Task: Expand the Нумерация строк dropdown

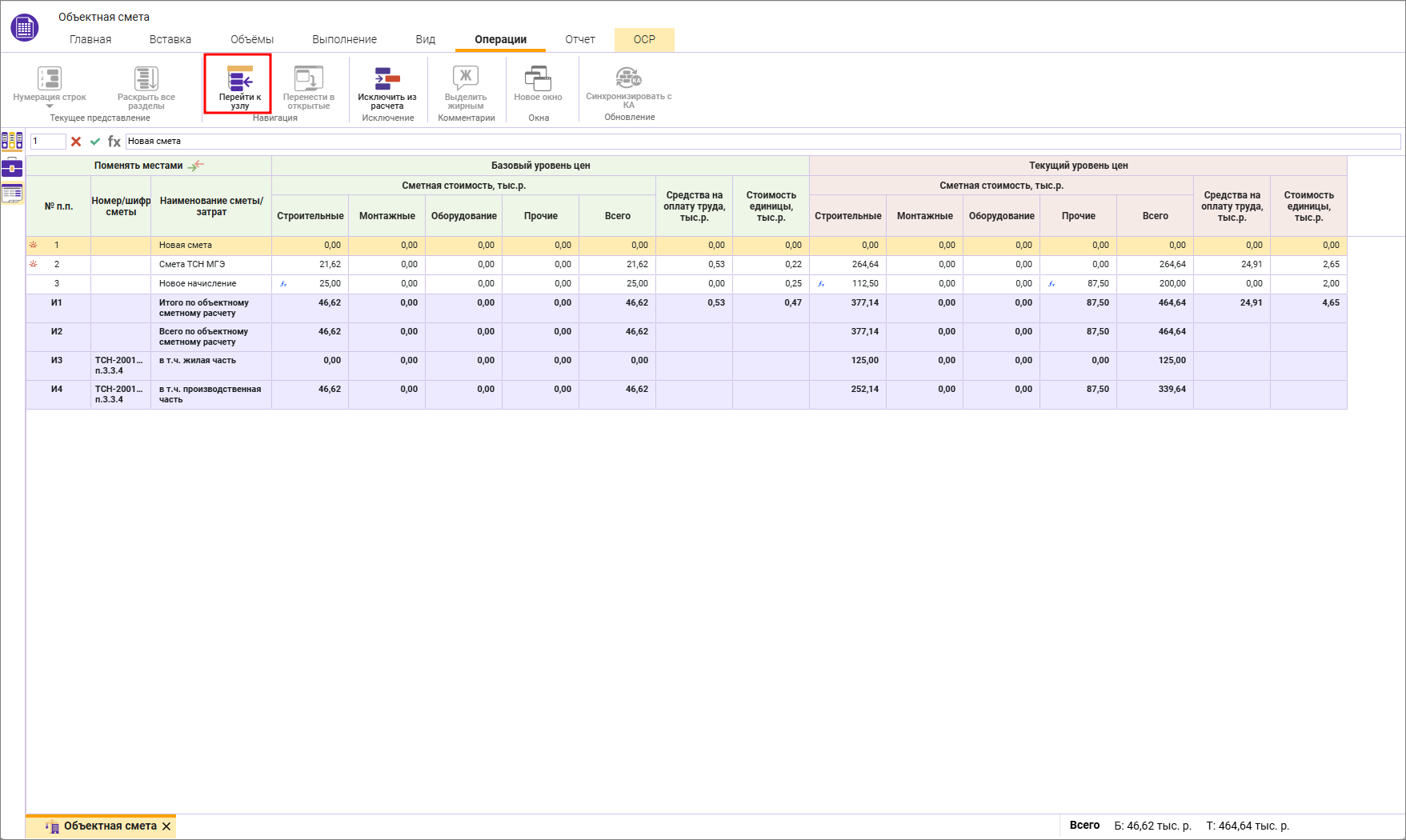Action: (x=50, y=106)
